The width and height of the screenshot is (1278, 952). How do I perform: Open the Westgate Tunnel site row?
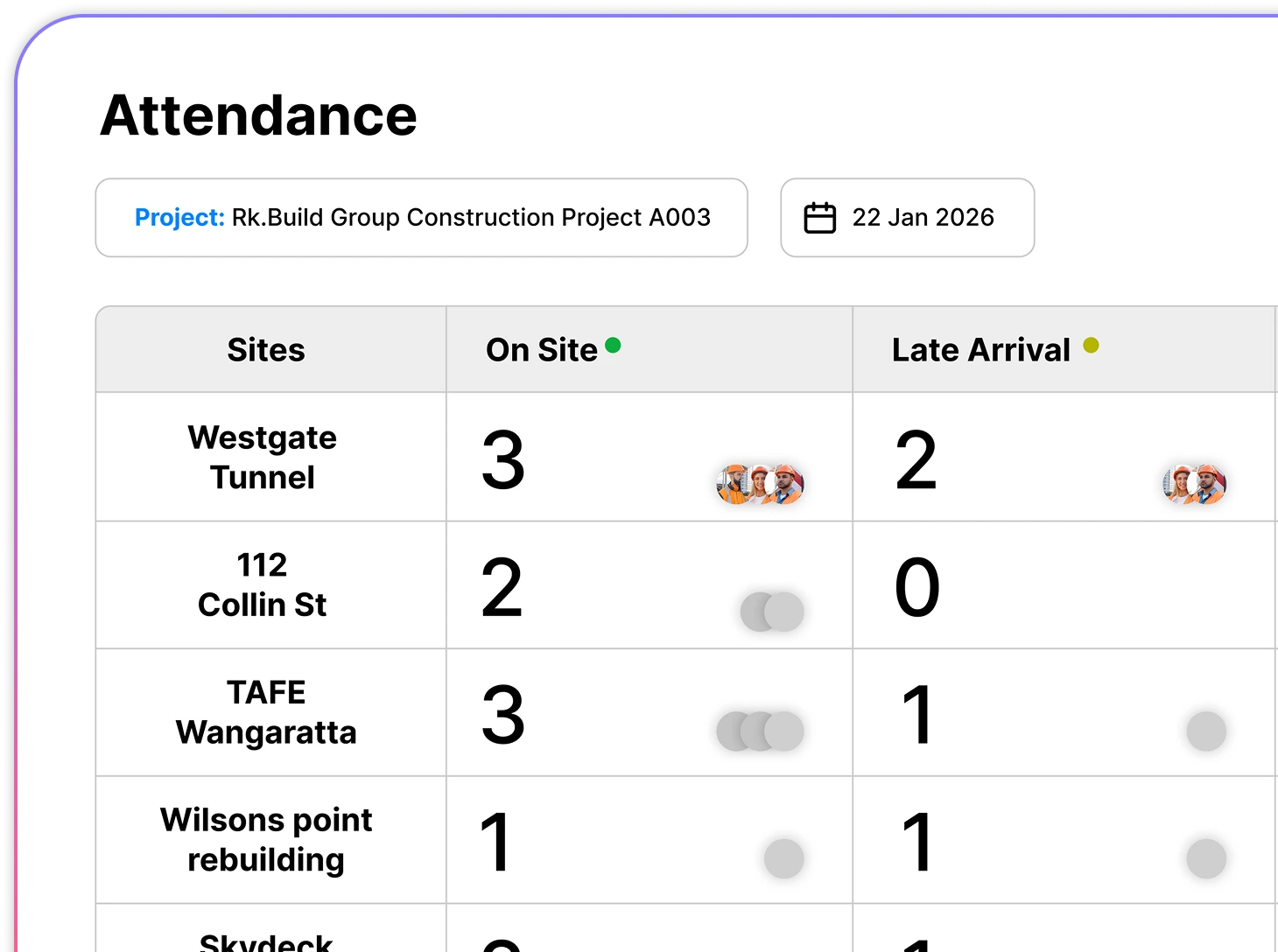[263, 458]
